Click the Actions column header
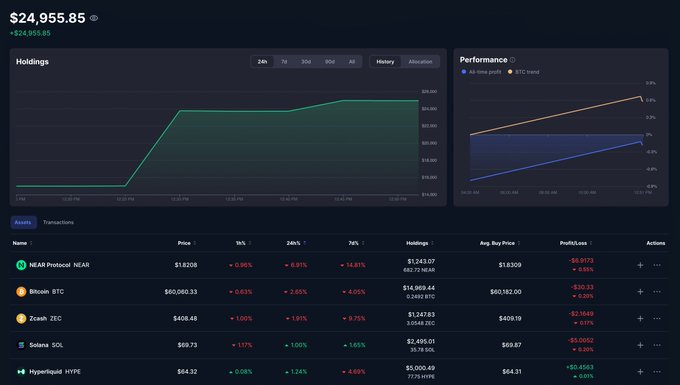The height and width of the screenshot is (385, 680). [656, 243]
